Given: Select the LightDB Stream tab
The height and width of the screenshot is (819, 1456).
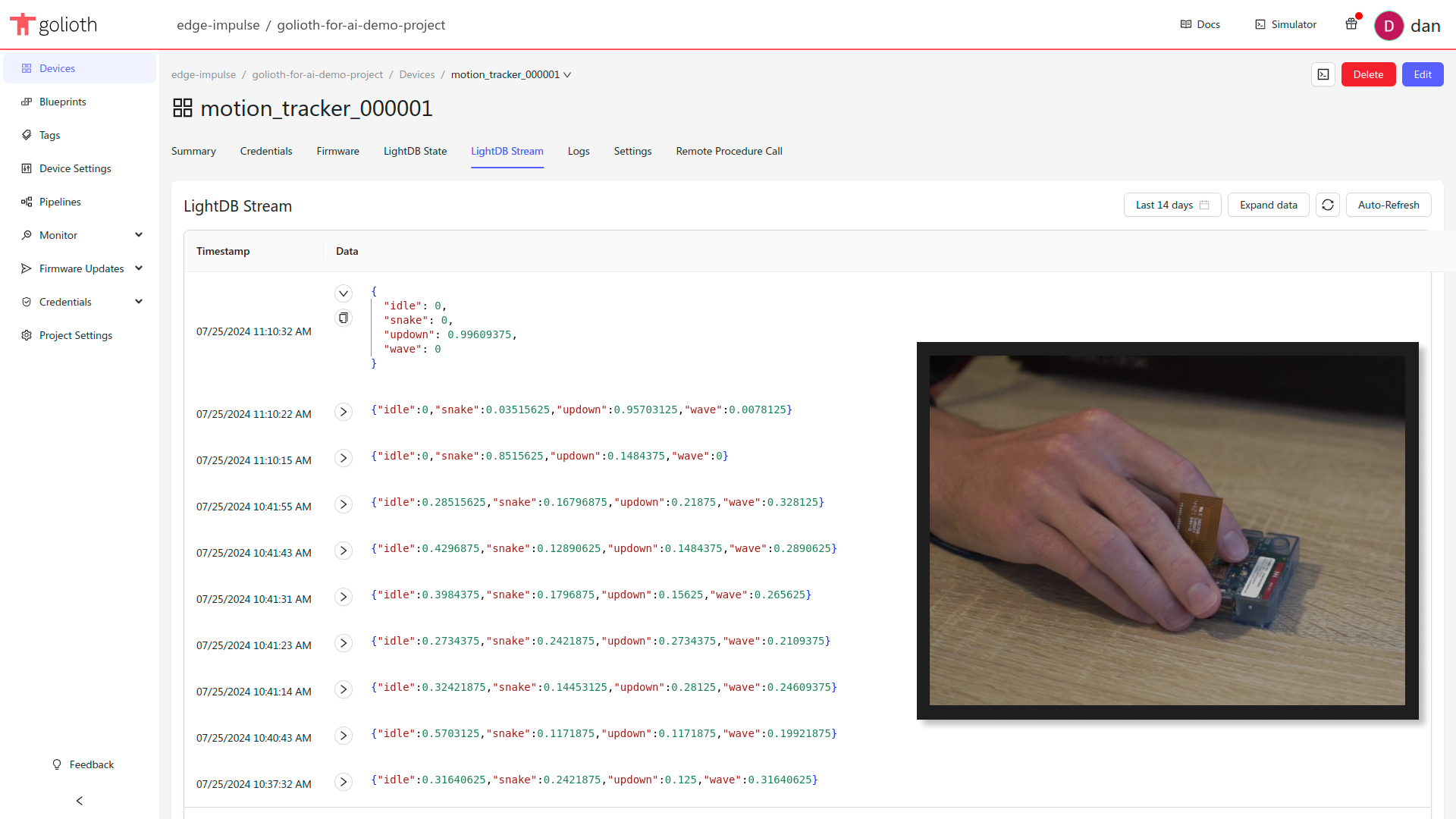Looking at the screenshot, I should pos(507,151).
